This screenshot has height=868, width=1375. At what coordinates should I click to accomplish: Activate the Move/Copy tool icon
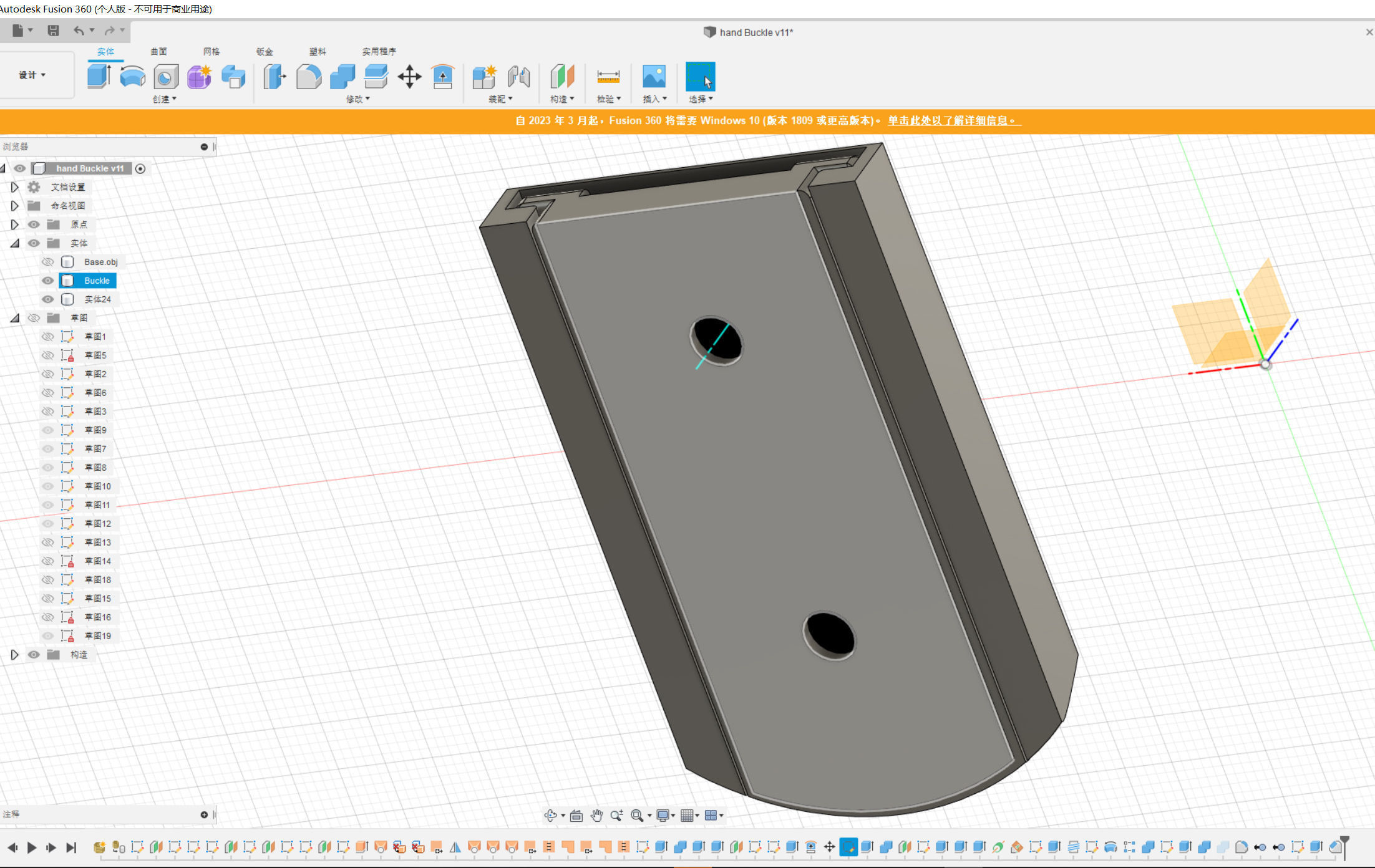click(409, 77)
